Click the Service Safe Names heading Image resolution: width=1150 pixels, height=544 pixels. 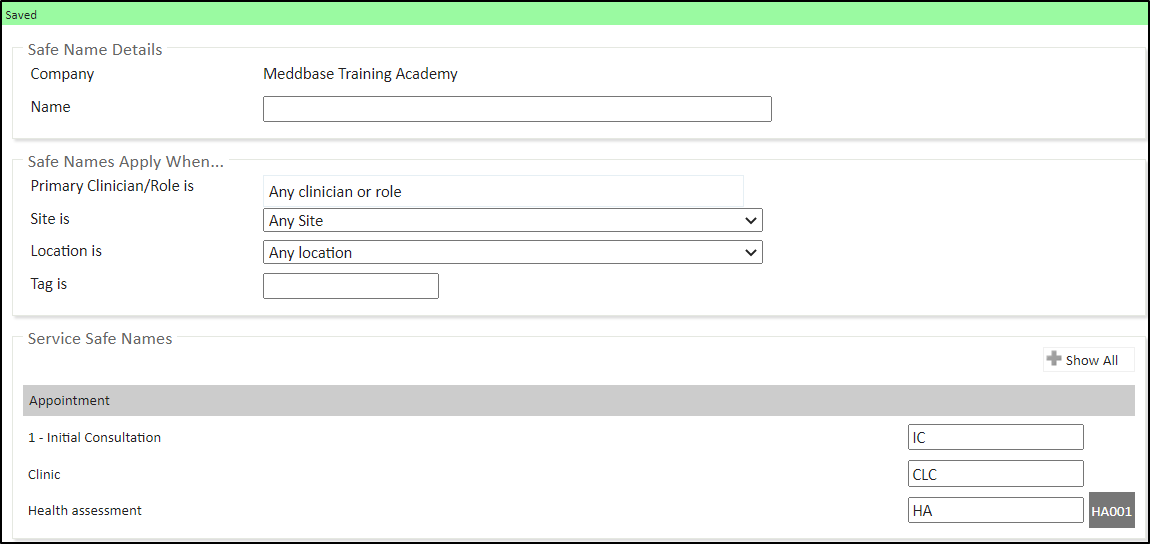click(x=100, y=339)
